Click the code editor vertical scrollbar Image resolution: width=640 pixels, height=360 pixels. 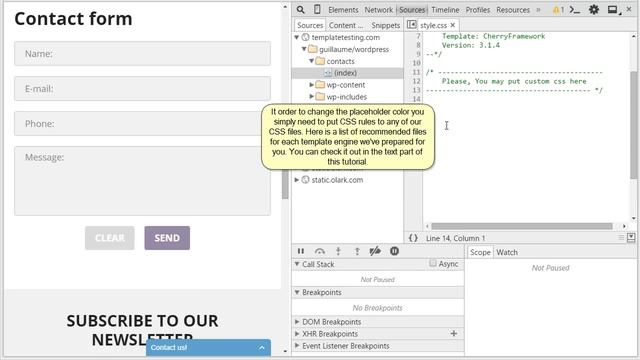click(x=633, y=124)
